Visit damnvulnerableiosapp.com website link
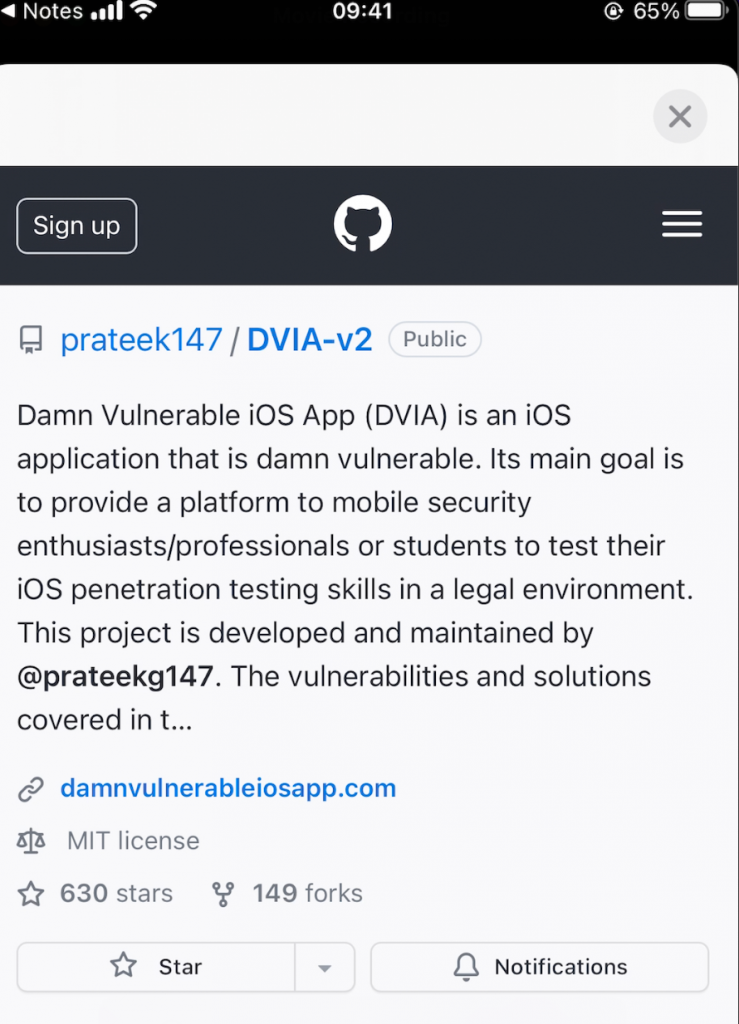 (228, 788)
